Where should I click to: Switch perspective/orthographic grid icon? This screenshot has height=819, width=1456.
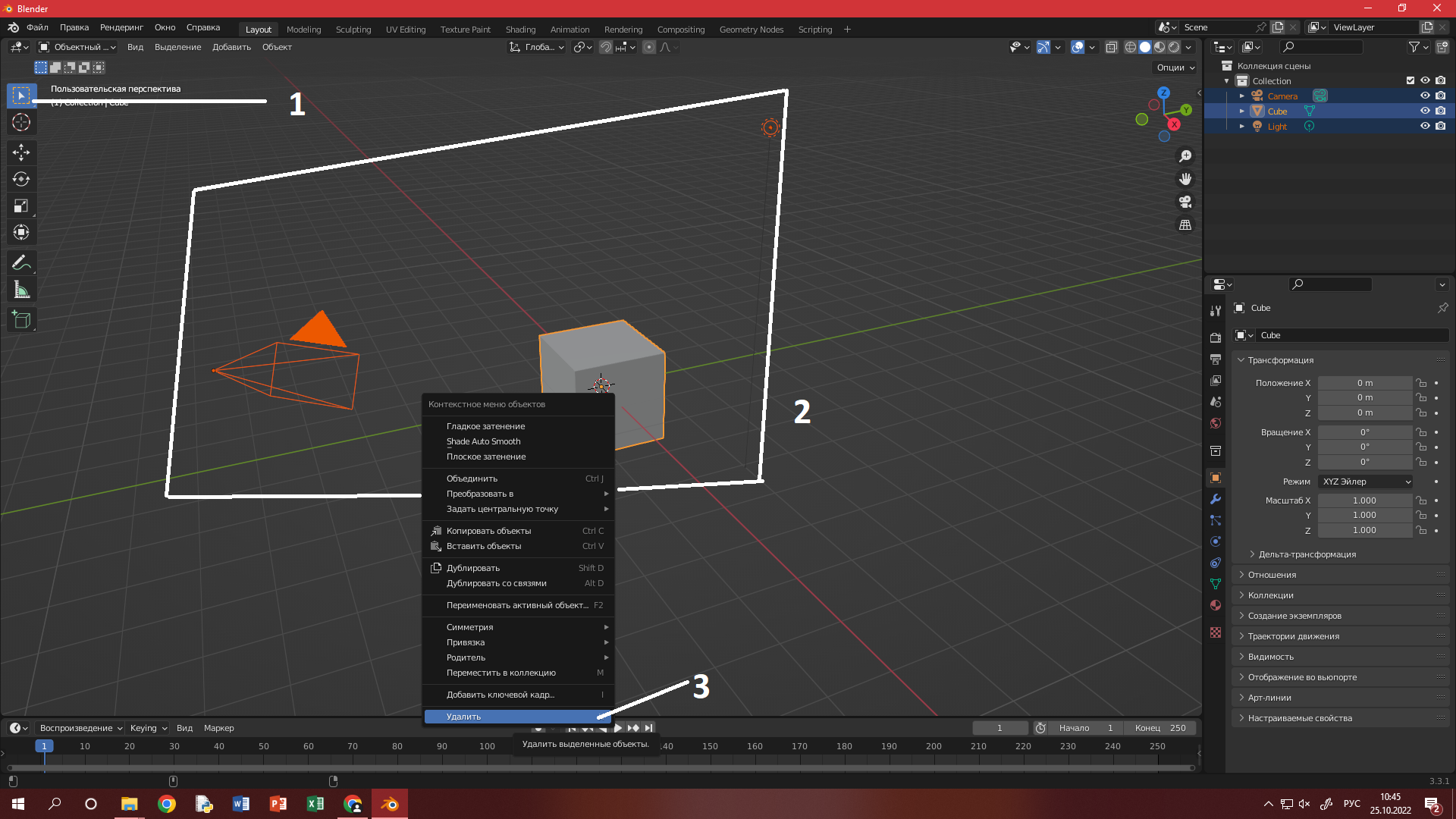(x=1185, y=225)
